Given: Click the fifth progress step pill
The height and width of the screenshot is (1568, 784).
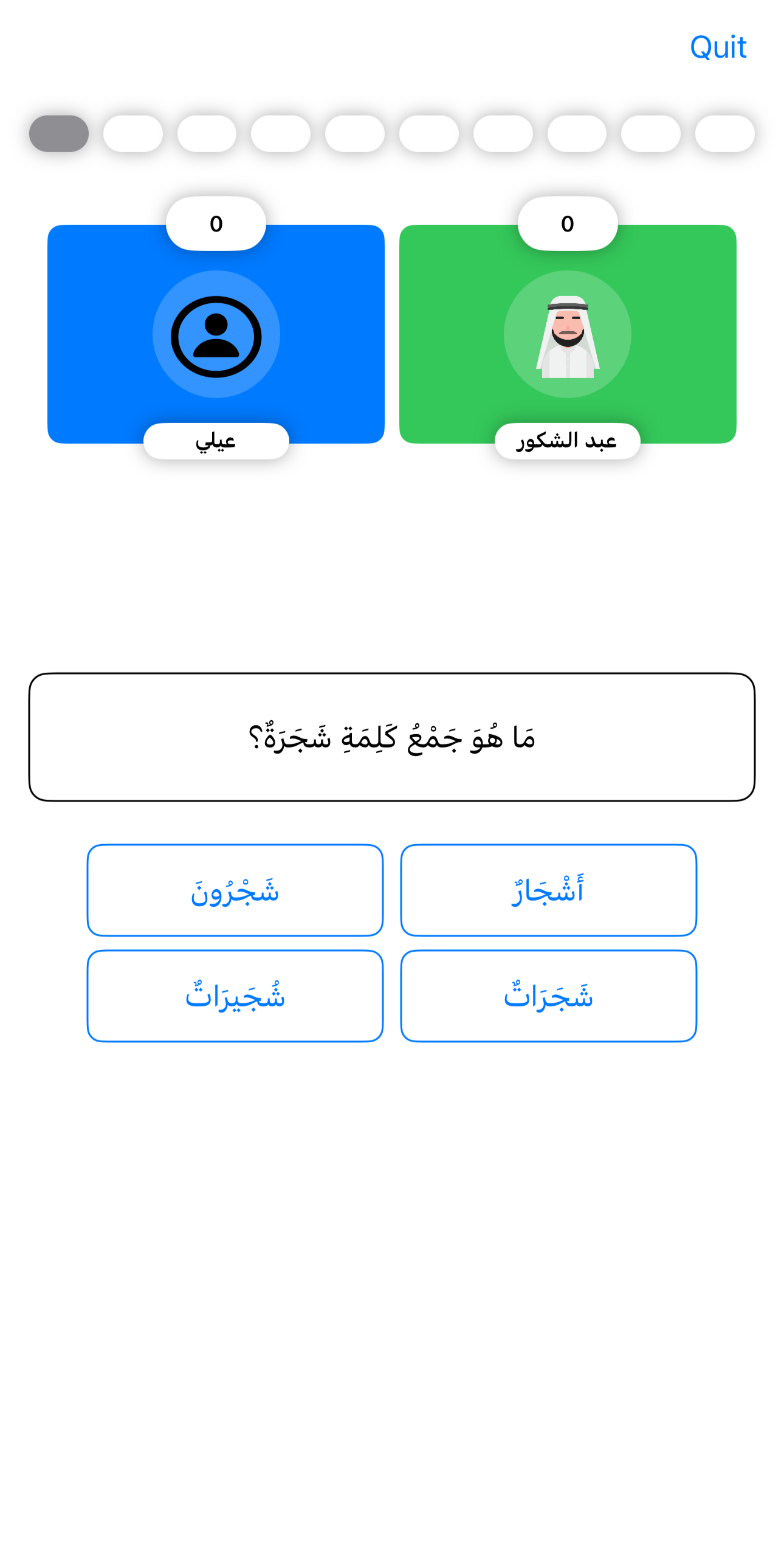Looking at the screenshot, I should pyautogui.click(x=355, y=133).
